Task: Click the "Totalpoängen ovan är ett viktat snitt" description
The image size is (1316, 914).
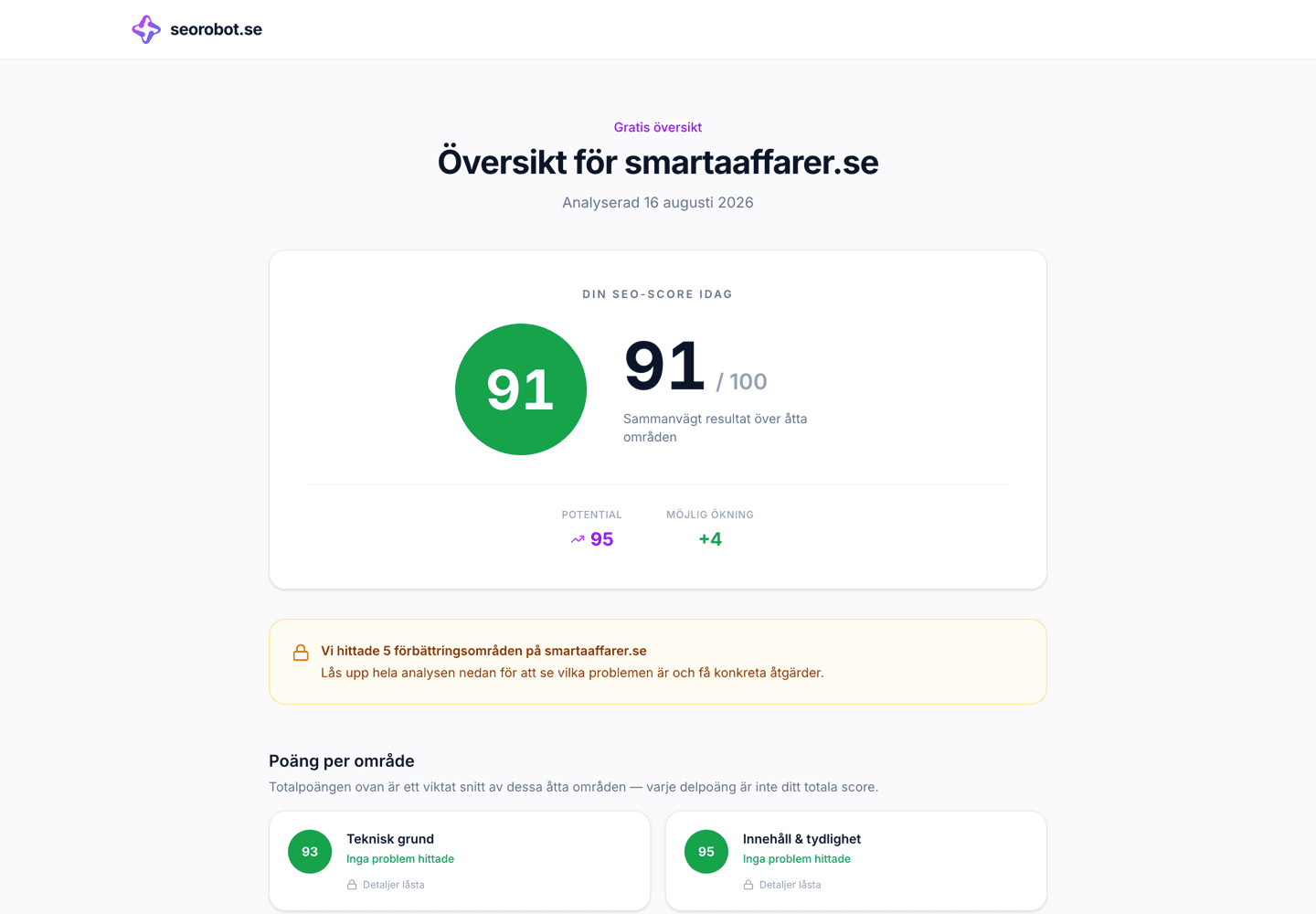Action: [x=573, y=787]
